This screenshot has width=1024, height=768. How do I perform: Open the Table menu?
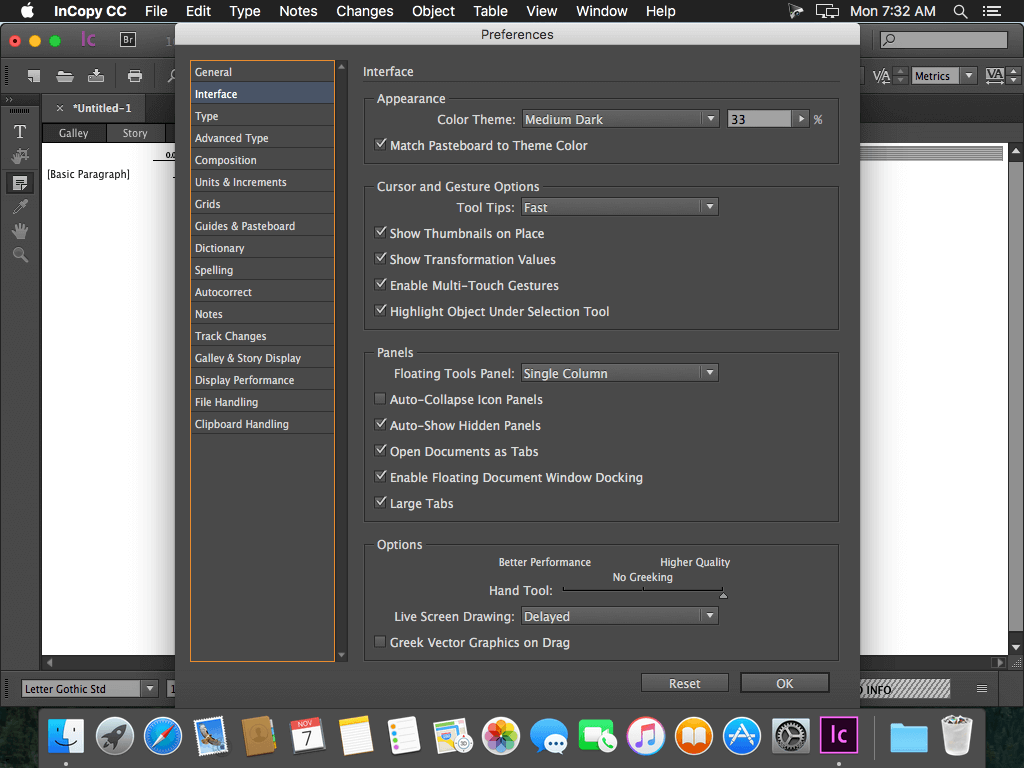(490, 11)
